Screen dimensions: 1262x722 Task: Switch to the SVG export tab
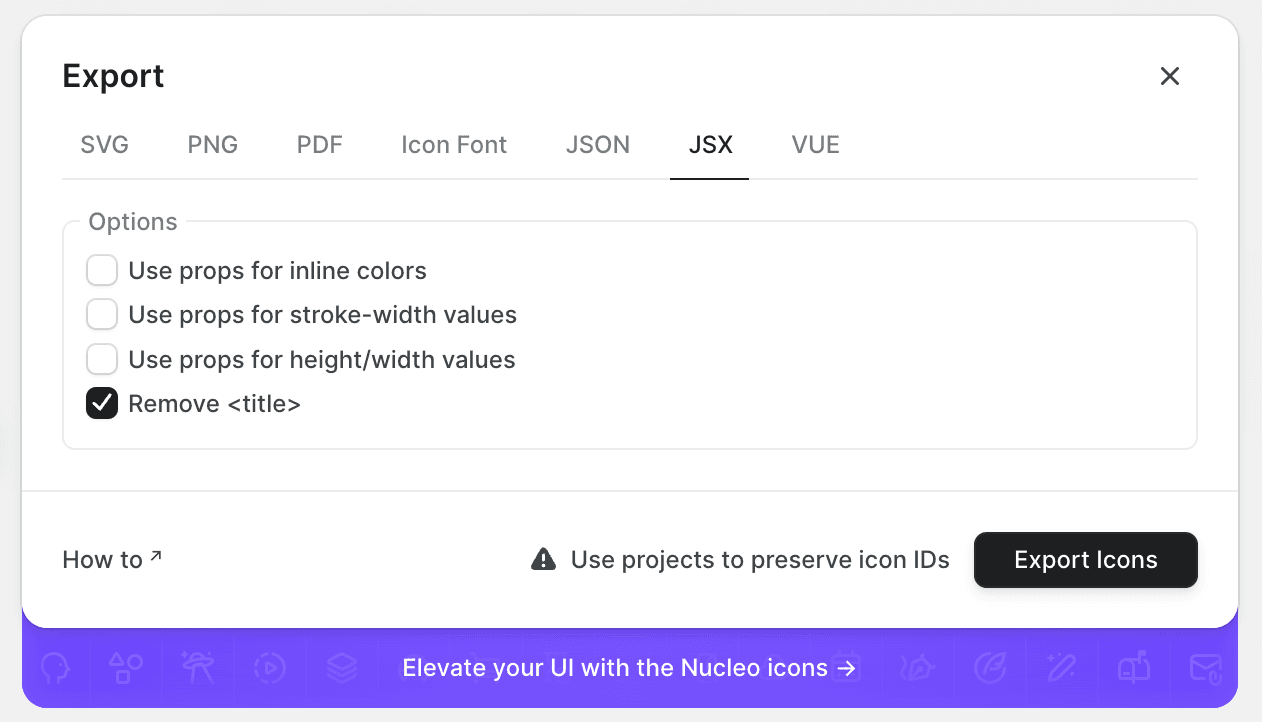(104, 144)
